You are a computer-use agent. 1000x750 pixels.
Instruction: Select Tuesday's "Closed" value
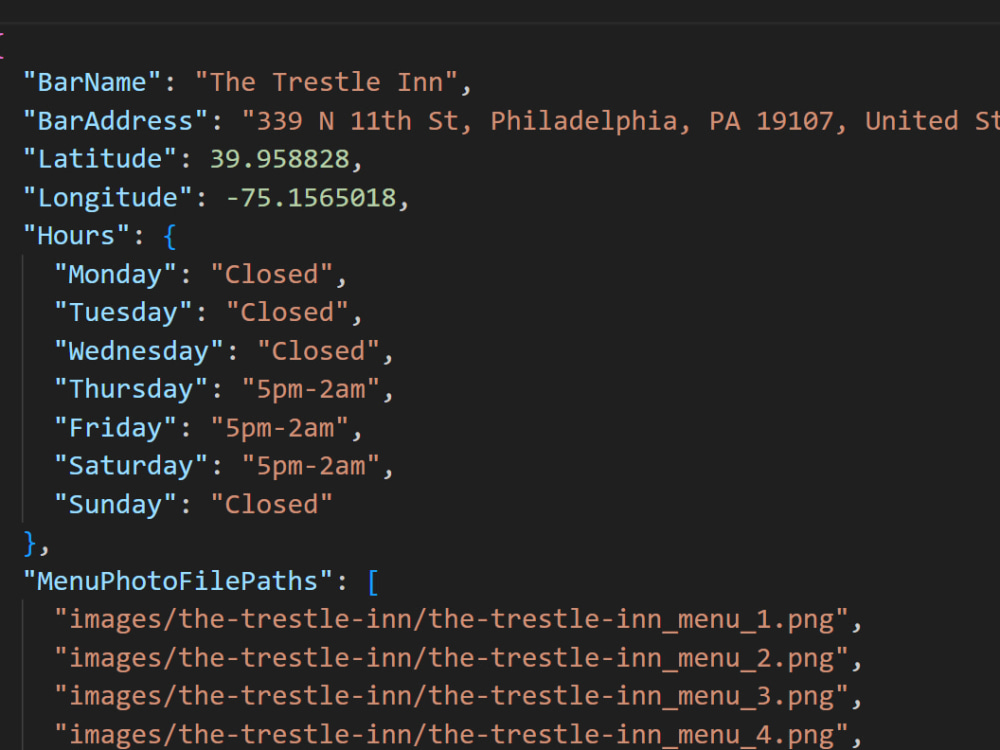point(287,313)
